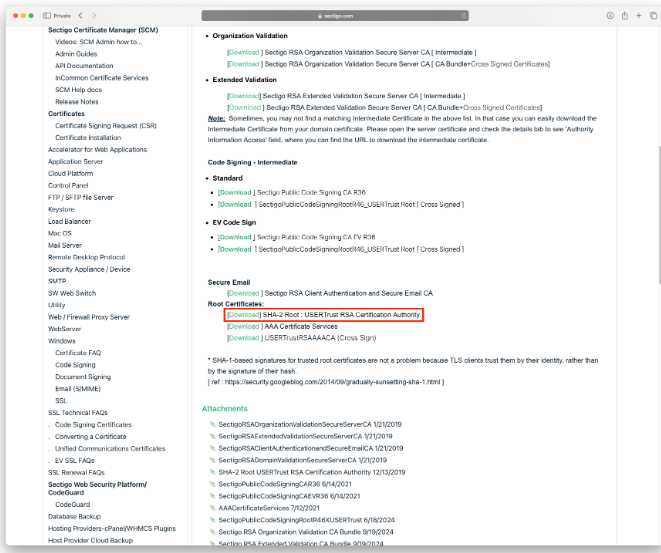The height and width of the screenshot is (553, 661).
Task: Open SSL Renewal FAQs
Action: point(76,472)
